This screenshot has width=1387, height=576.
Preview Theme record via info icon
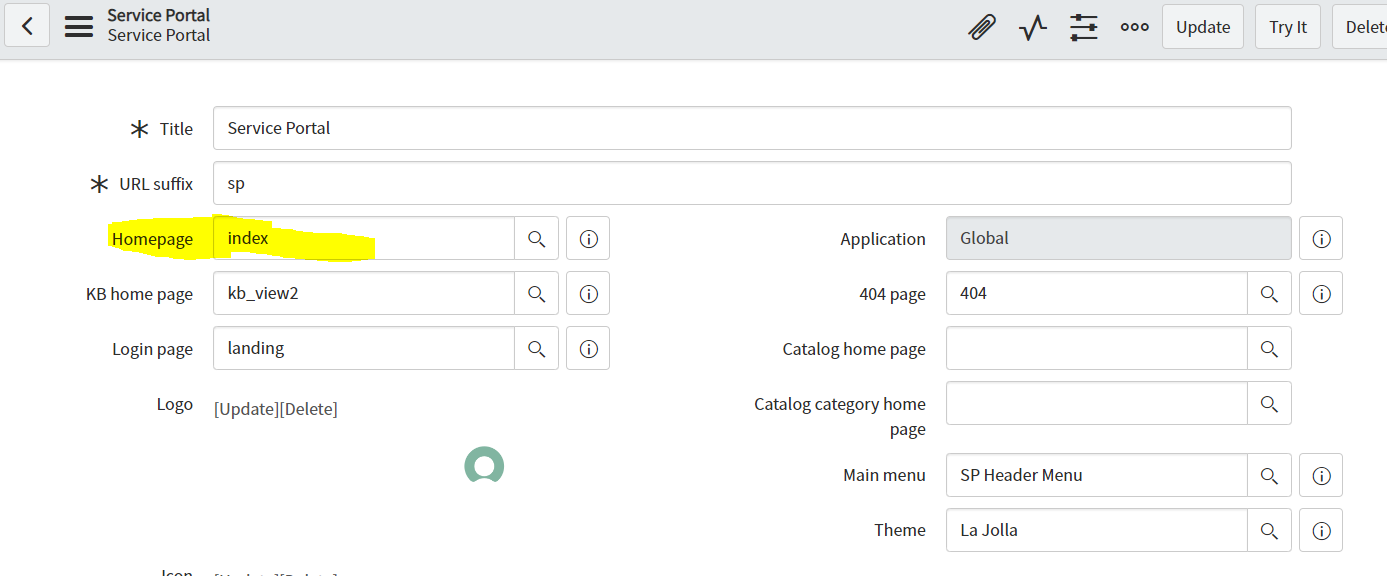click(x=1321, y=530)
